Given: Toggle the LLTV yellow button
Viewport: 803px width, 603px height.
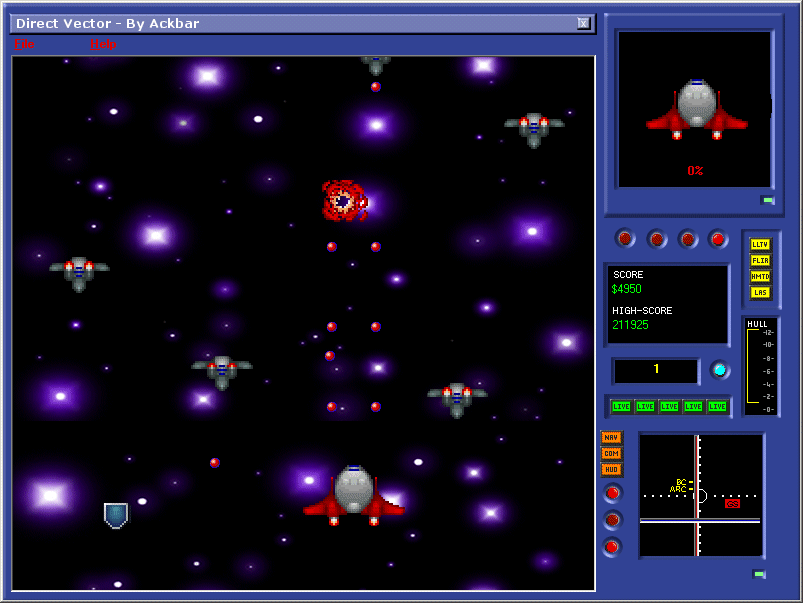Looking at the screenshot, I should pos(760,244).
